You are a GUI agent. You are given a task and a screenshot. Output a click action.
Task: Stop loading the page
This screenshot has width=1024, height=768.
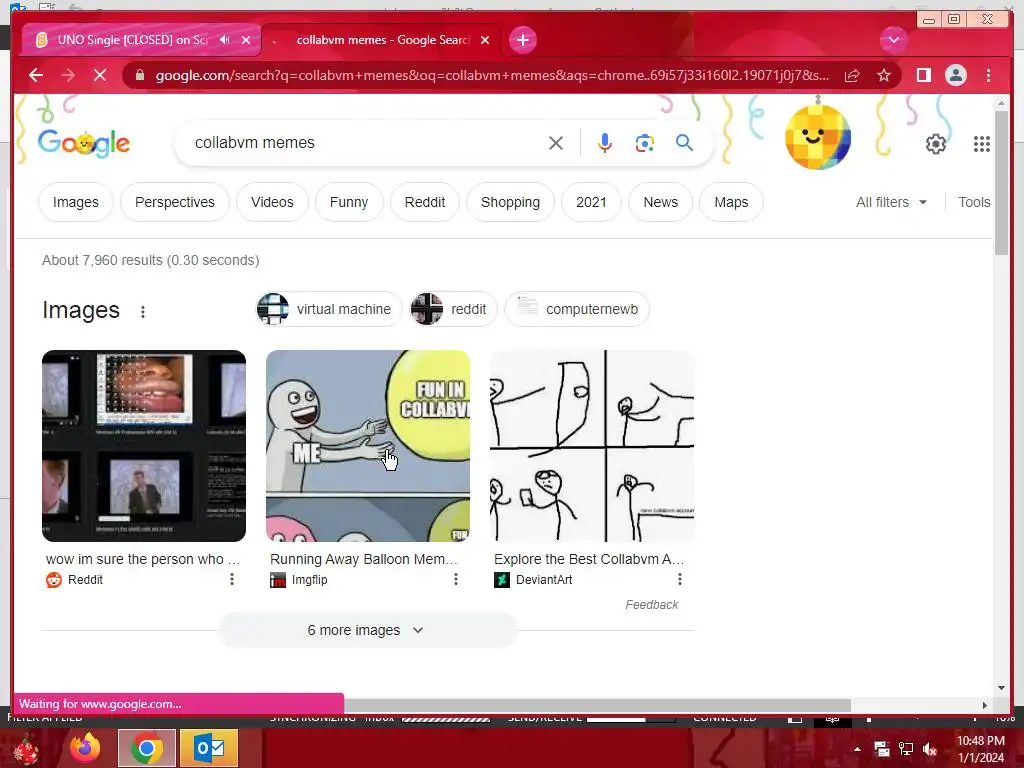(100, 75)
